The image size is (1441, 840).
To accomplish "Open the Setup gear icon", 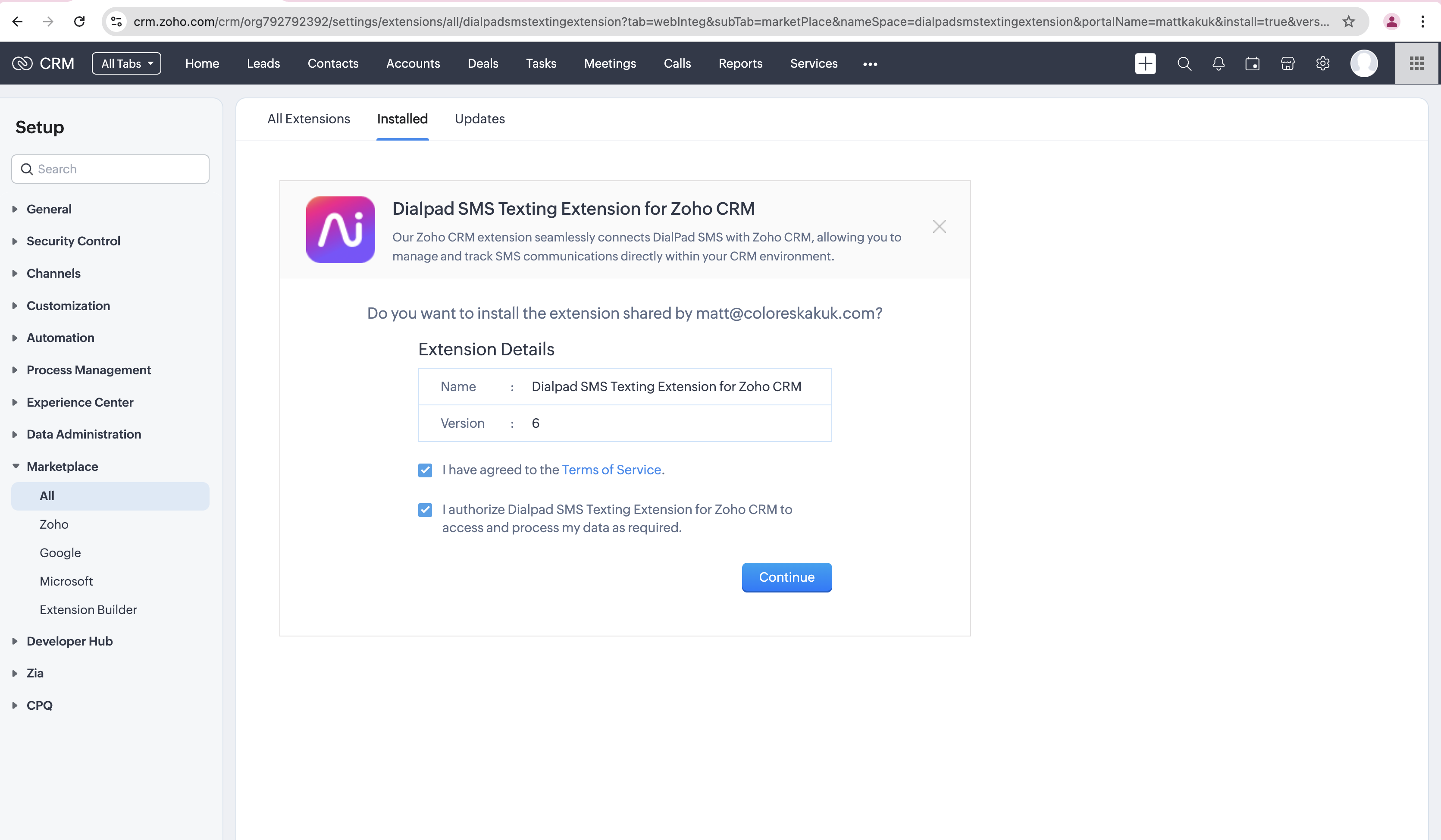I will click(1322, 63).
